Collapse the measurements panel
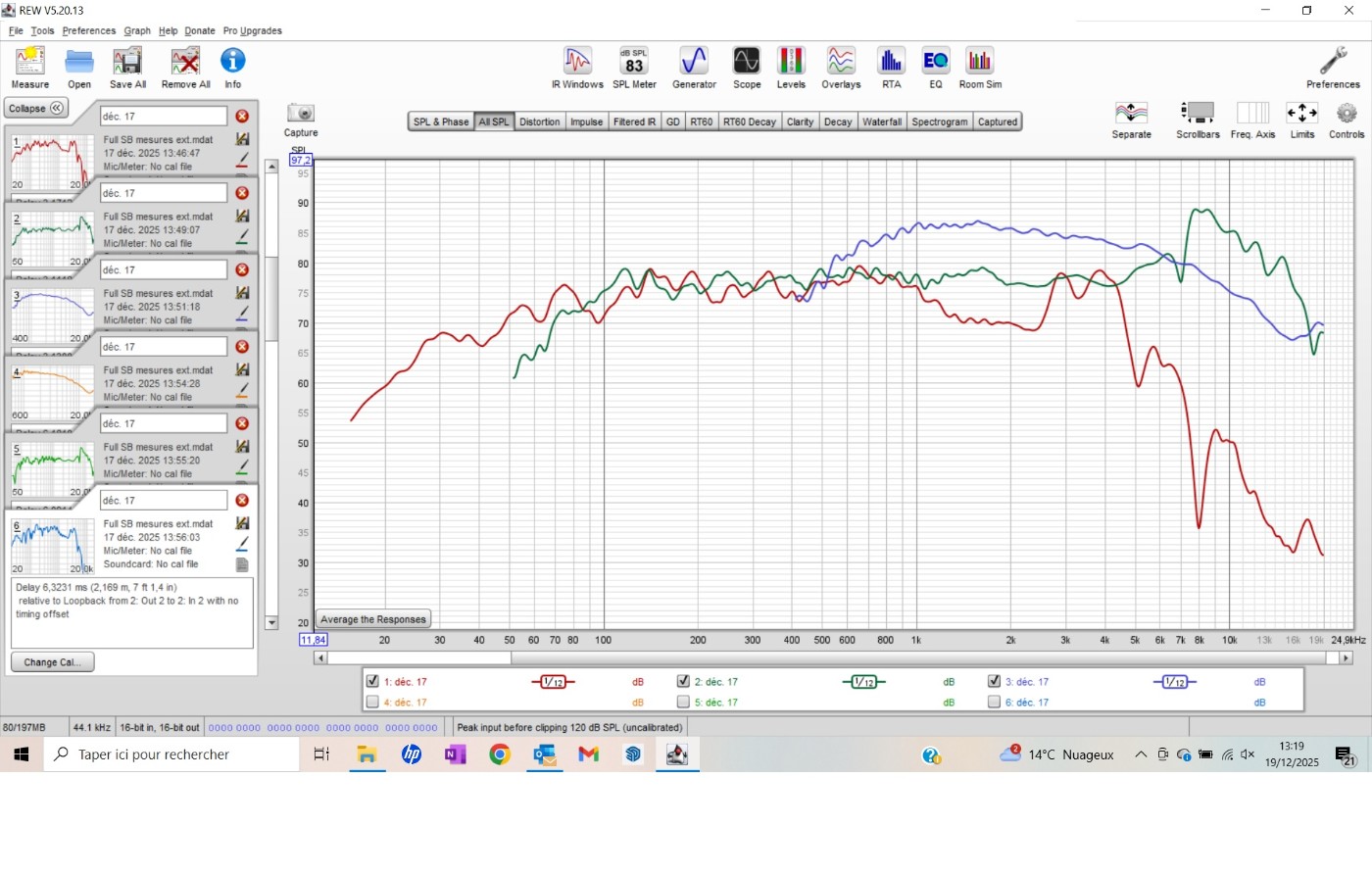Image resolution: width=1372 pixels, height=875 pixels. (x=36, y=108)
